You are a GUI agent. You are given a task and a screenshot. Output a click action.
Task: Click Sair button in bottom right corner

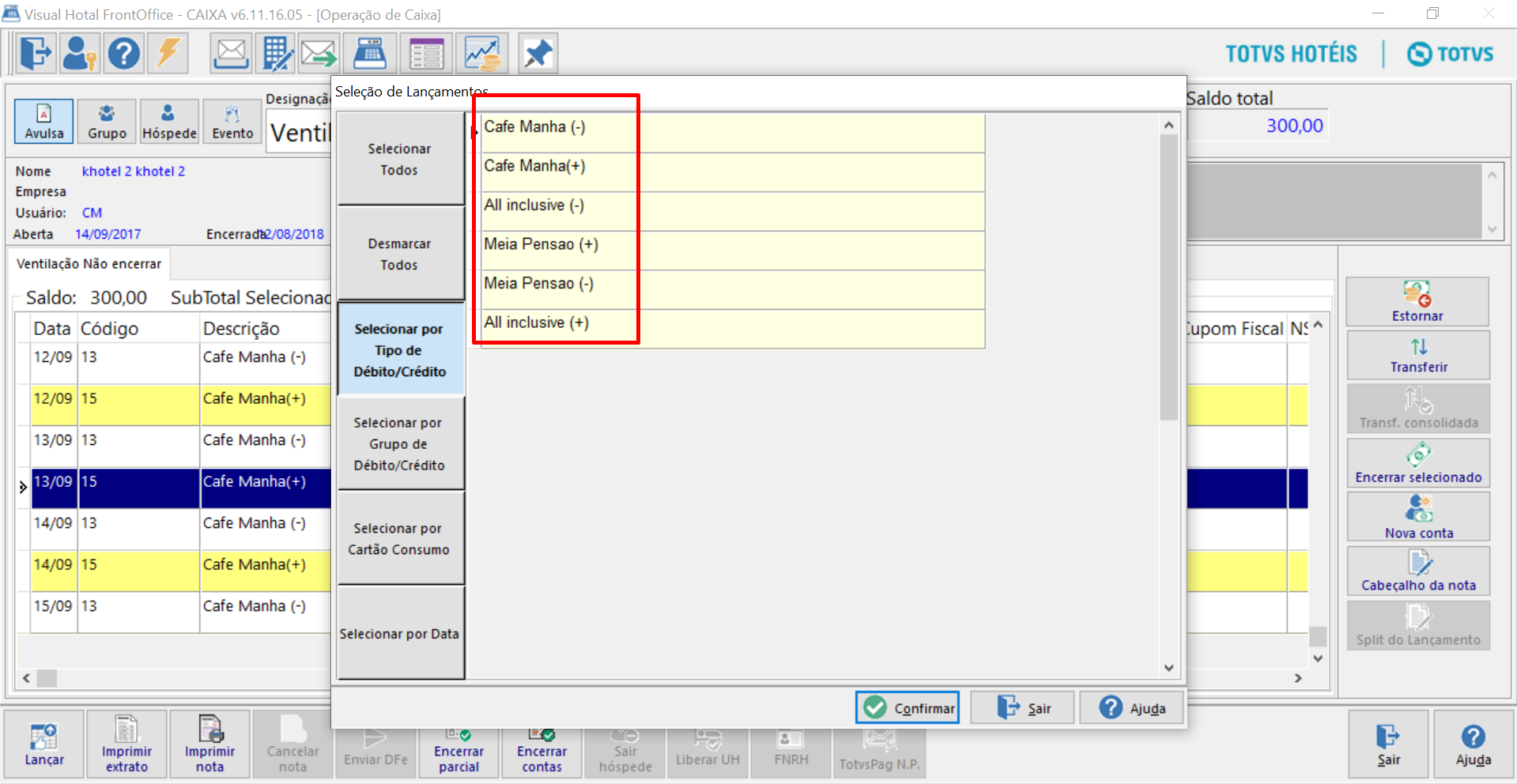pos(1388,744)
